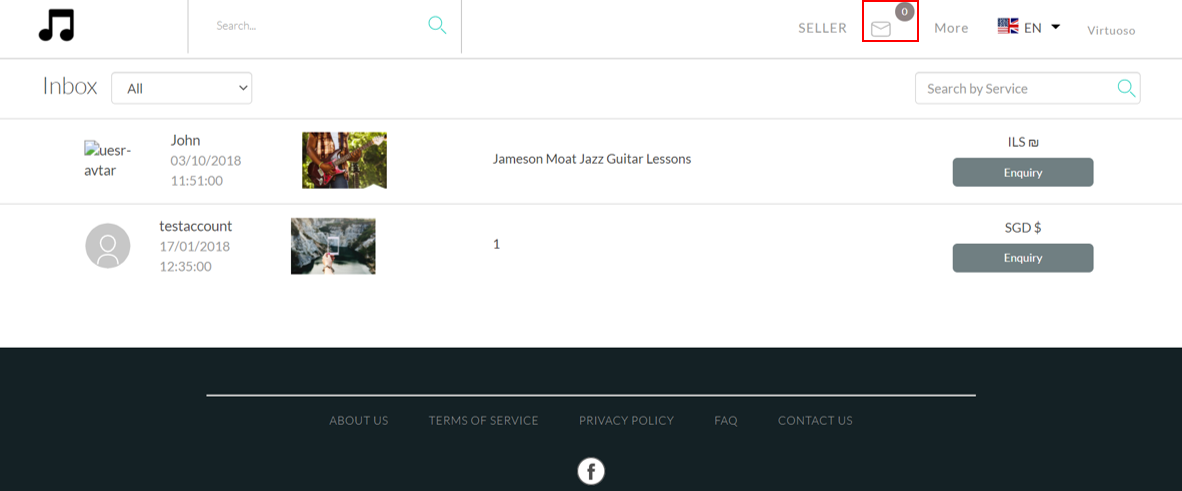Switch to SELLER mode in header

pyautogui.click(x=822, y=28)
